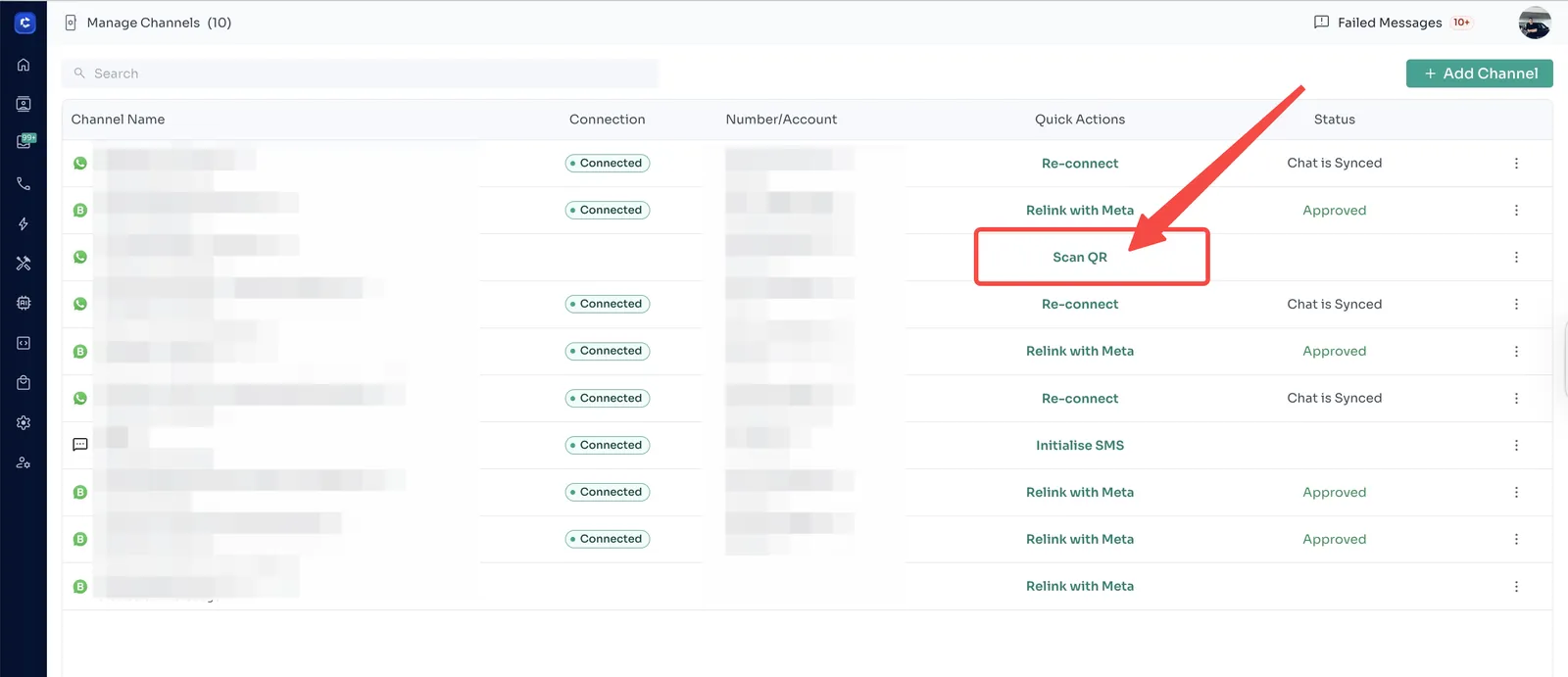Click the SMS channel speech bubble icon
This screenshot has width=1568, height=677.
80,445
